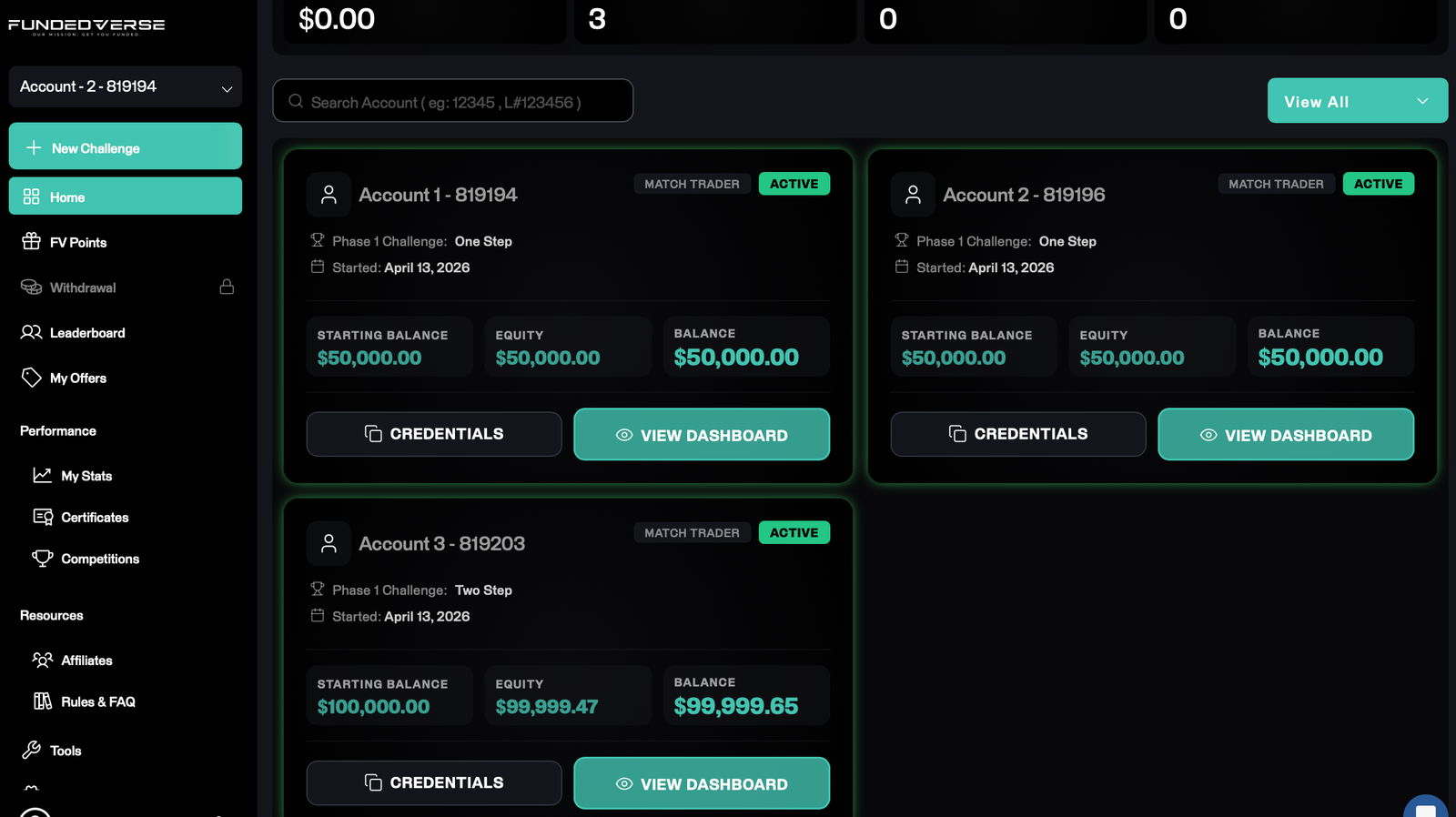Click the My Offers tag icon

(x=32, y=377)
